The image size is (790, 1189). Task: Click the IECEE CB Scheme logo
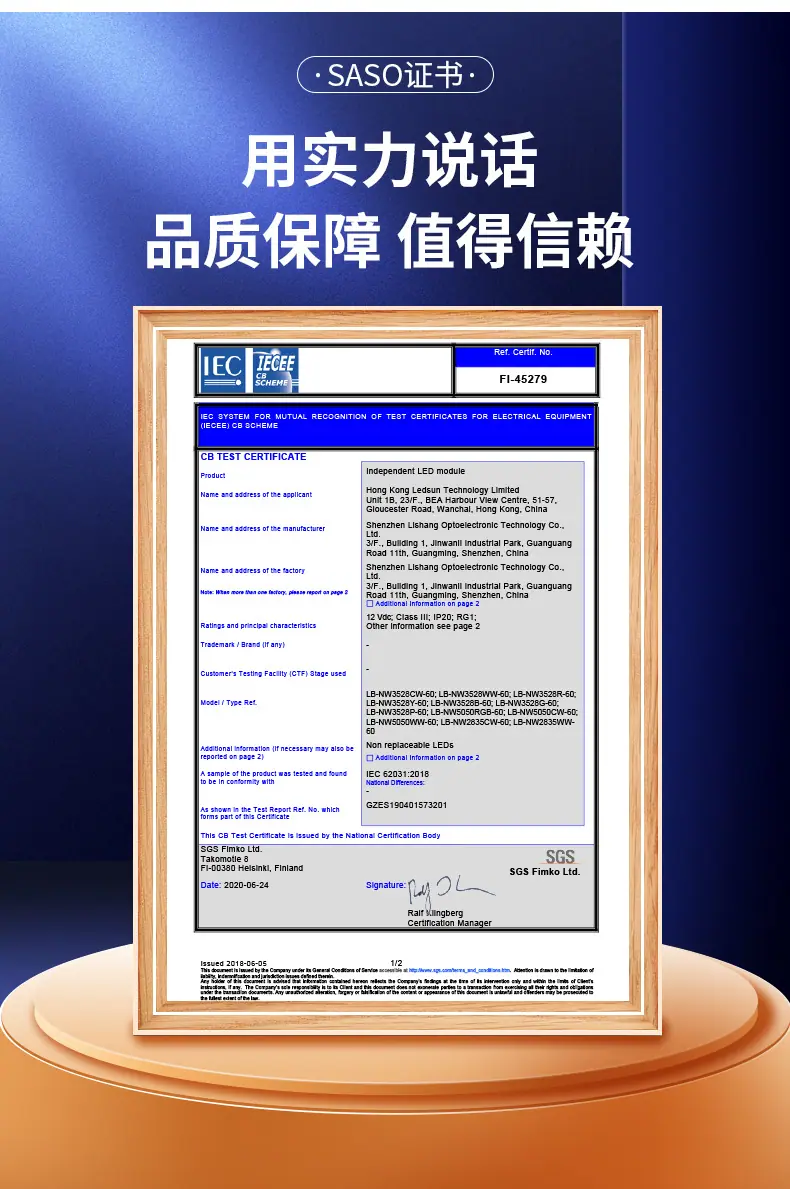tap(275, 370)
